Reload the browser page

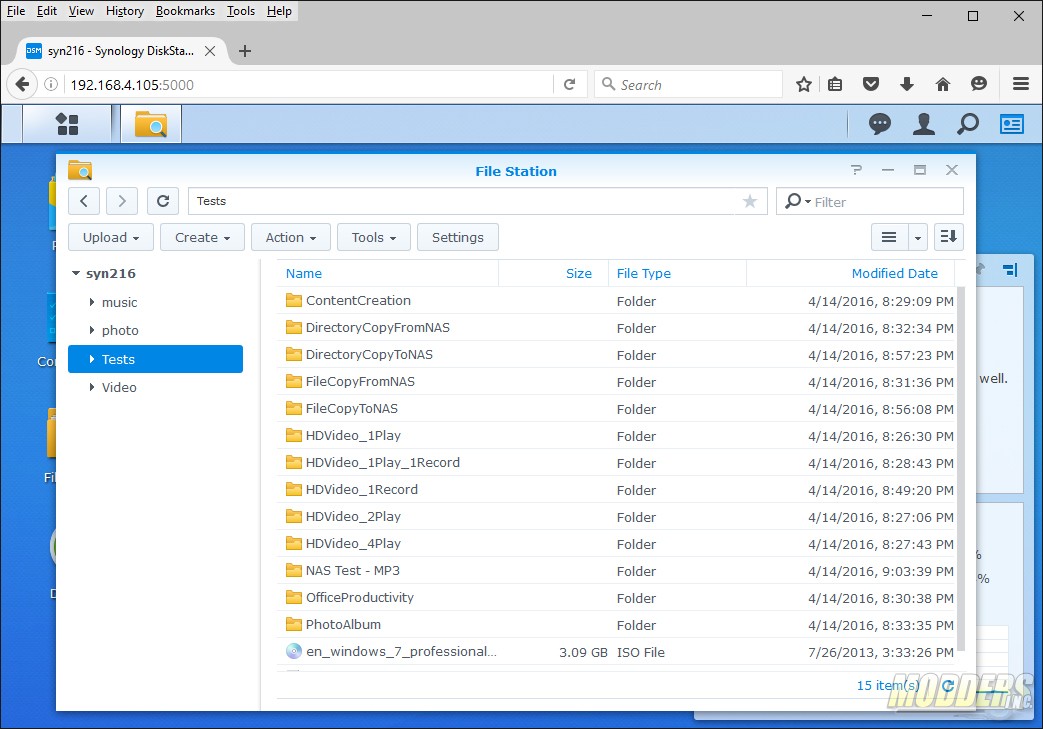(569, 84)
